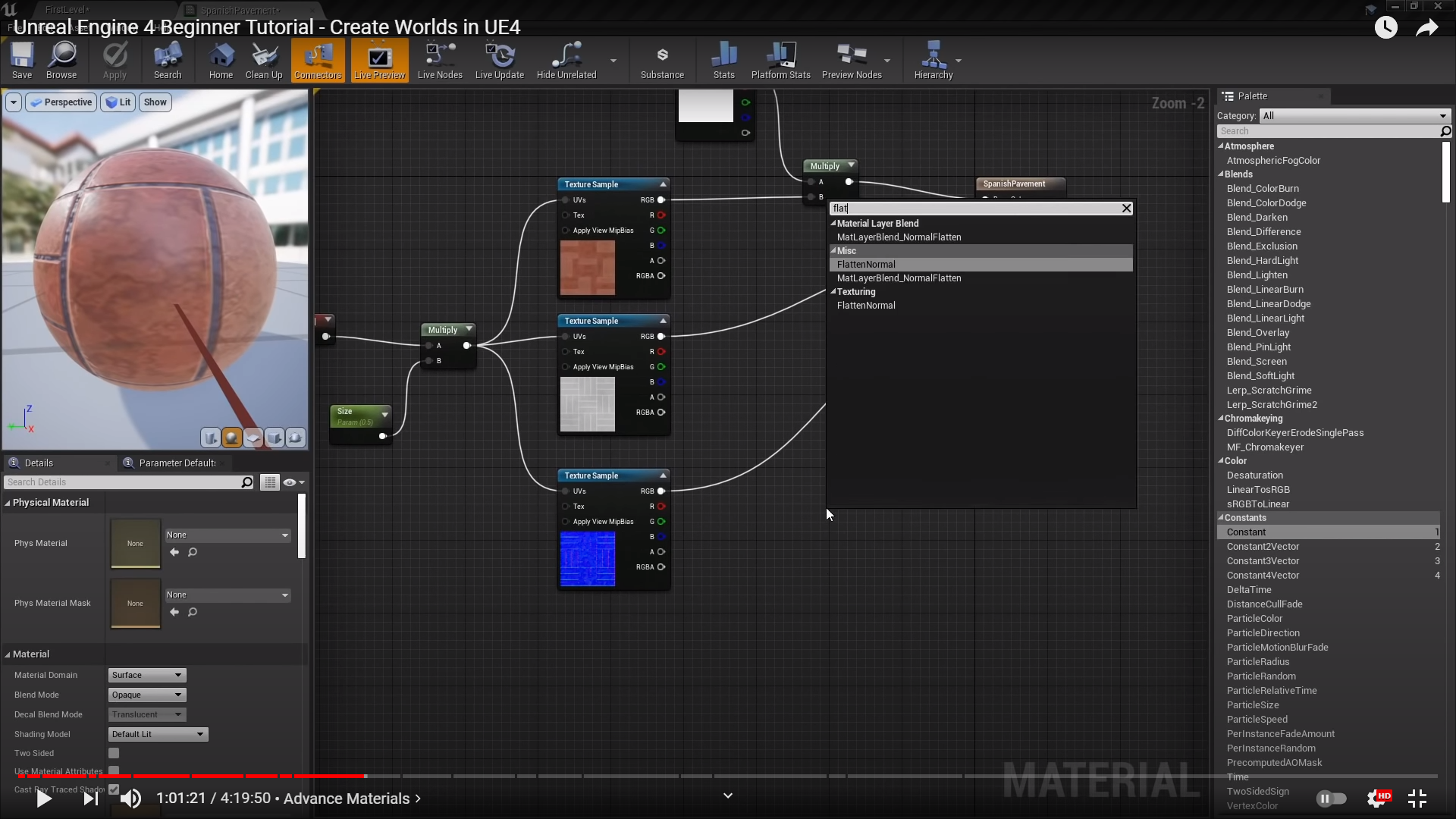Switch to the Parameter Defaults tab
The image size is (1456, 819).
pyautogui.click(x=176, y=463)
